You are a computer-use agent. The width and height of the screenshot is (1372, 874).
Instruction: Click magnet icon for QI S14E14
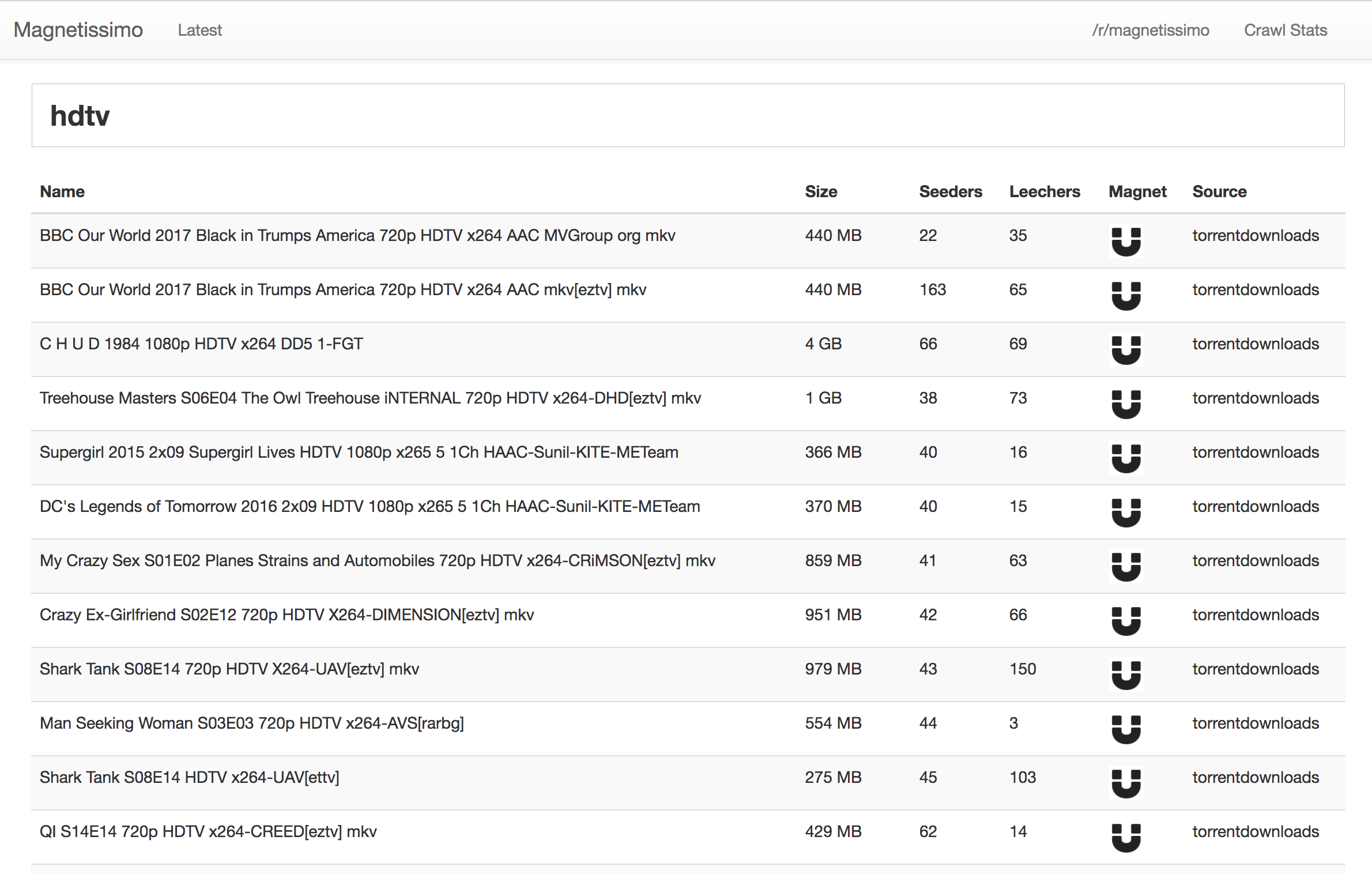[x=1126, y=837]
